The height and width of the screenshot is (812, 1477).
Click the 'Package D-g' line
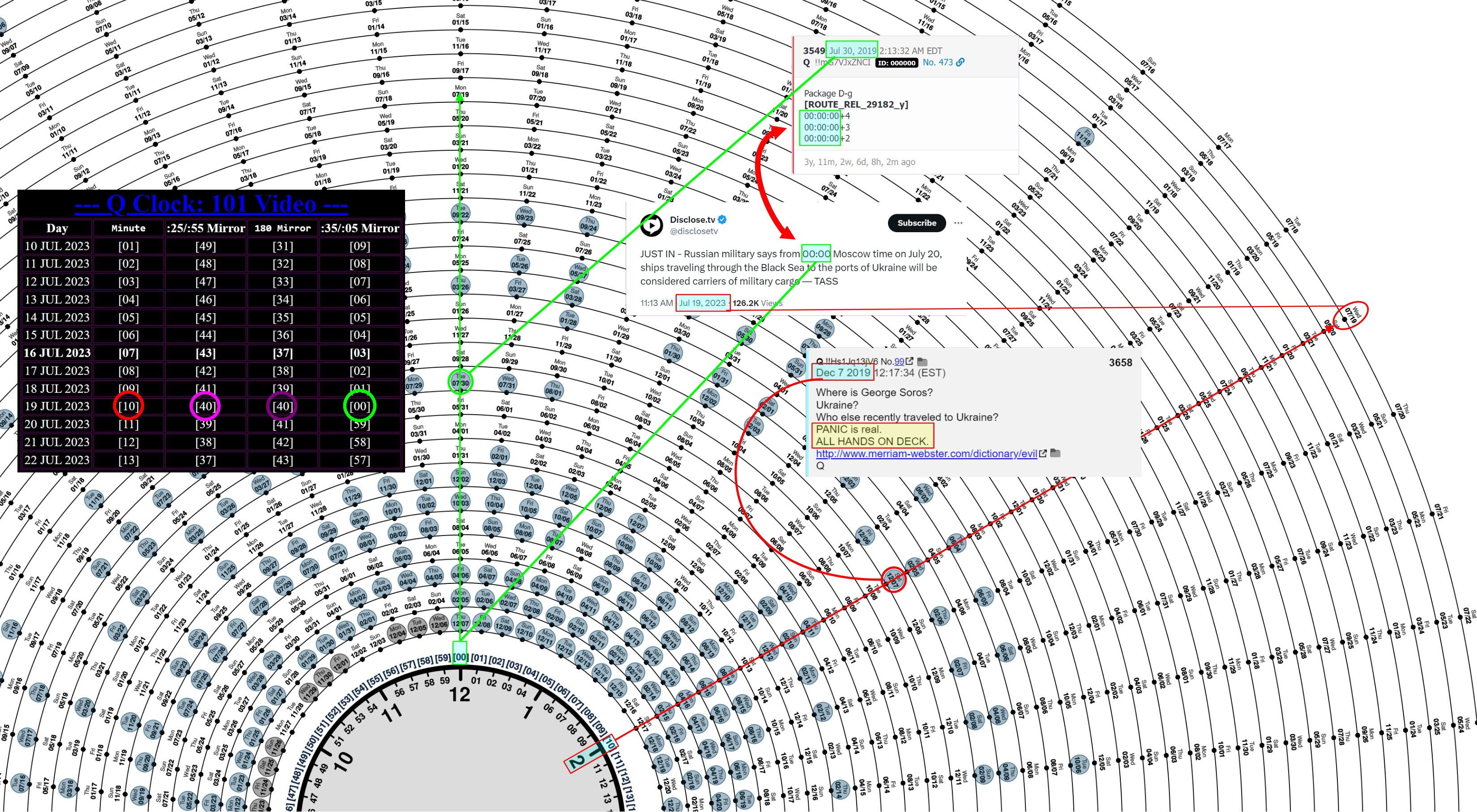(x=828, y=94)
